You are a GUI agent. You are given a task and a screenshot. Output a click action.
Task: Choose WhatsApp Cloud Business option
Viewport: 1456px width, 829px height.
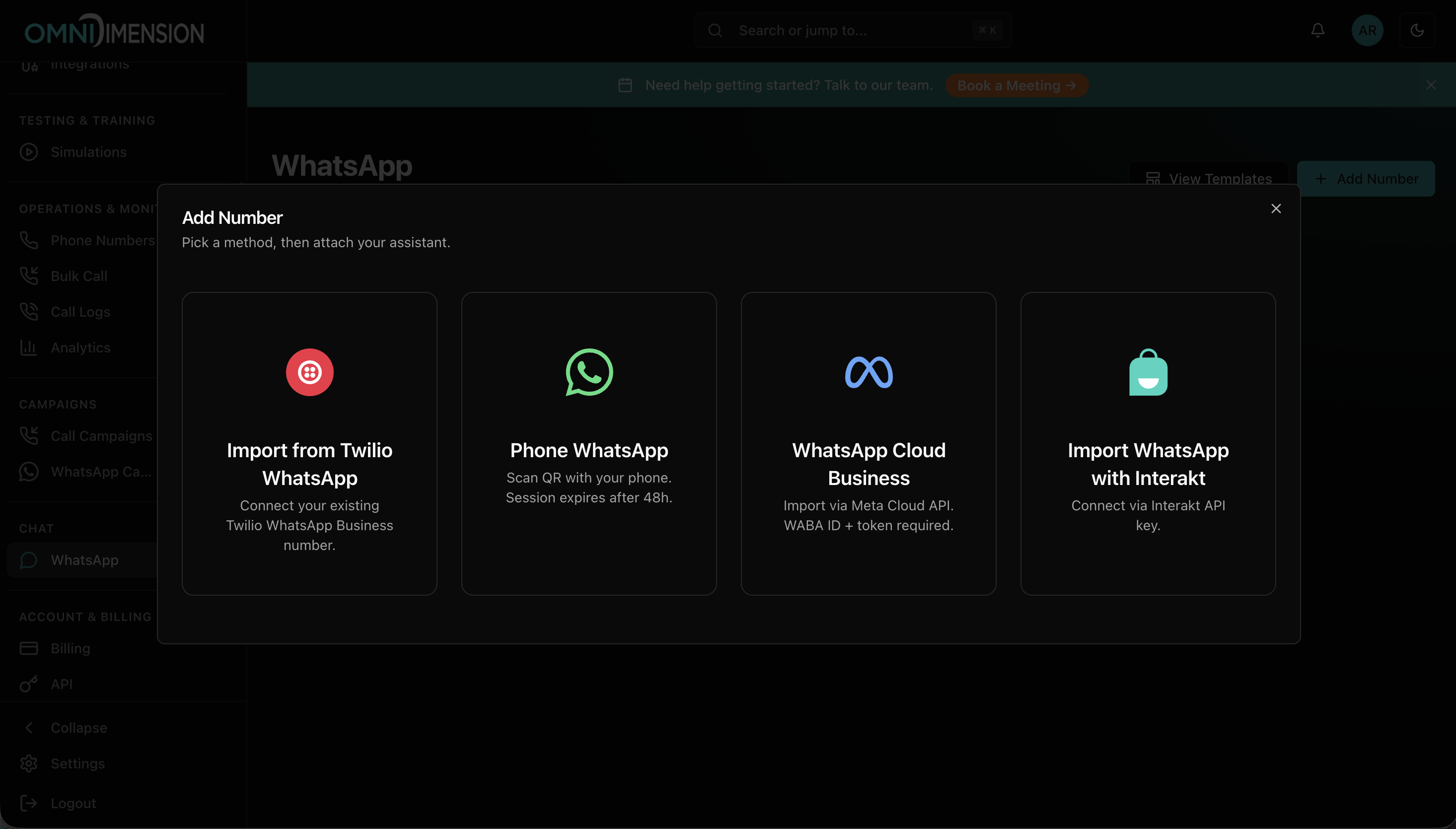click(x=869, y=444)
